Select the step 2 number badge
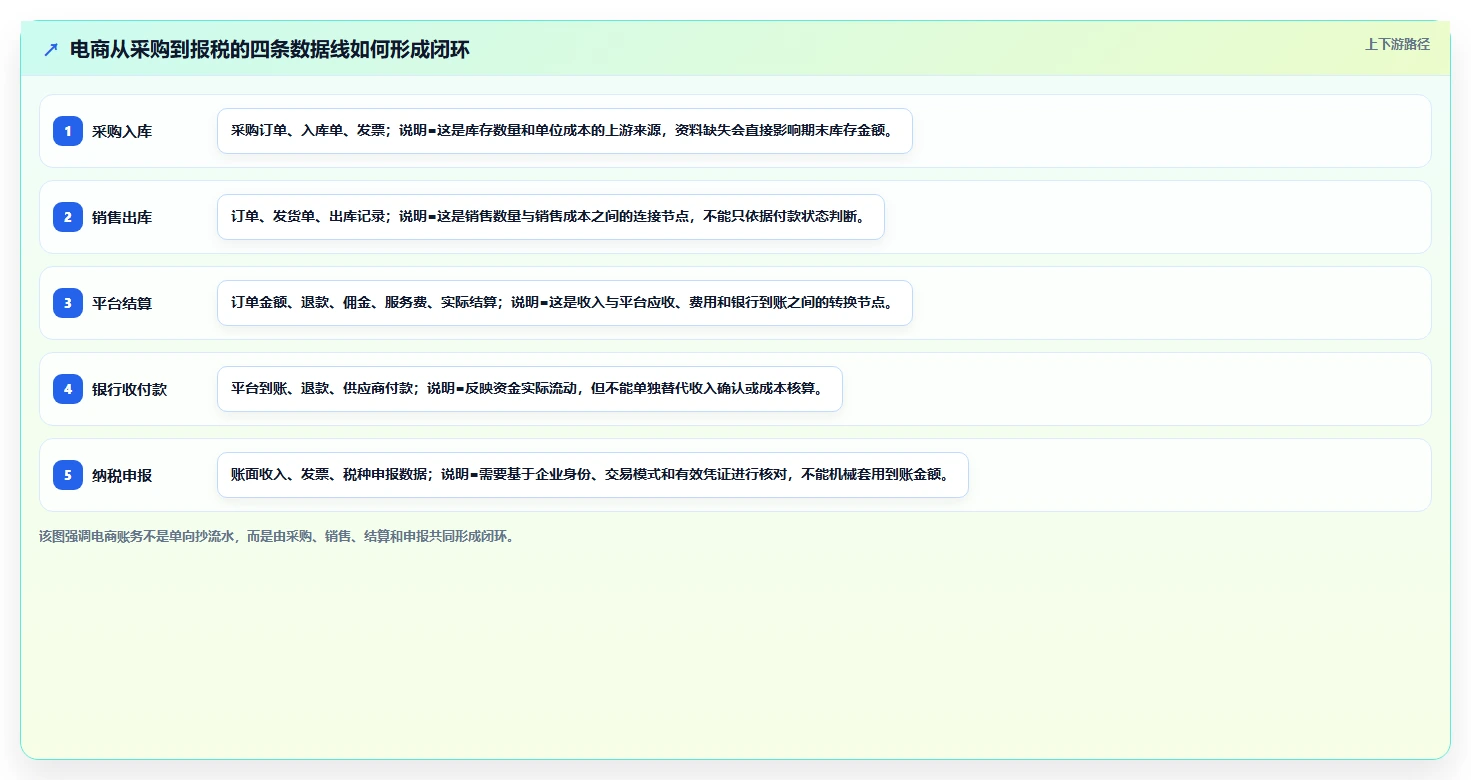The width and height of the screenshot is (1471, 780). click(x=68, y=217)
